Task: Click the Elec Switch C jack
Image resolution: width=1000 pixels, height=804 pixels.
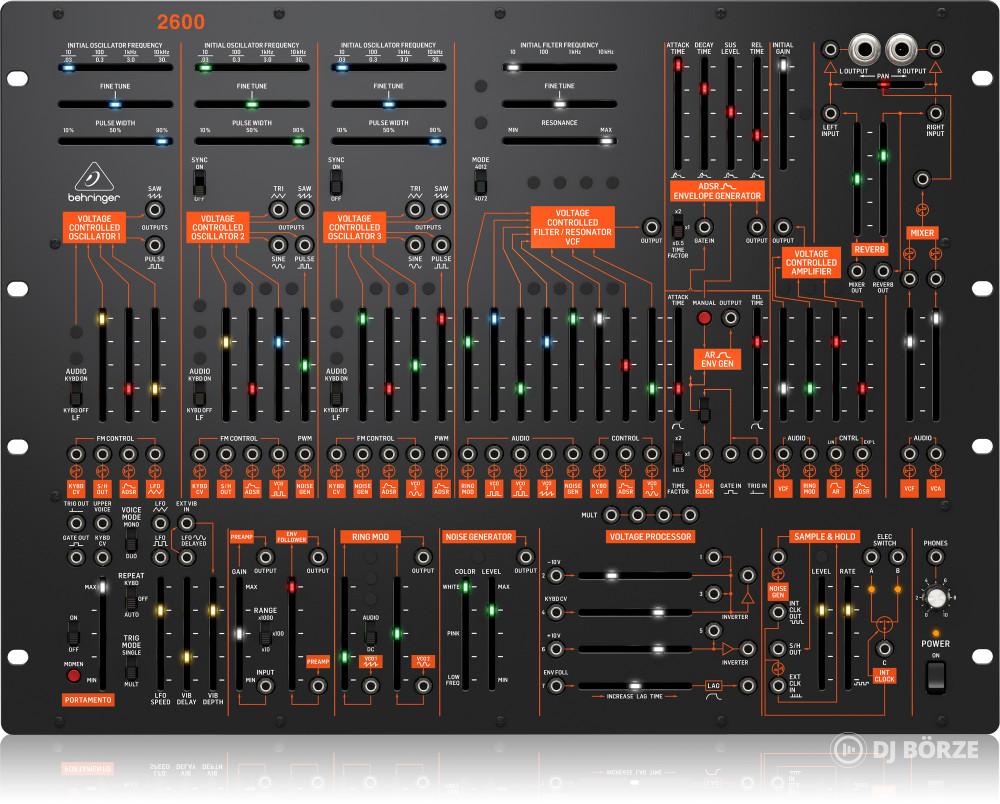Action: pos(884,649)
